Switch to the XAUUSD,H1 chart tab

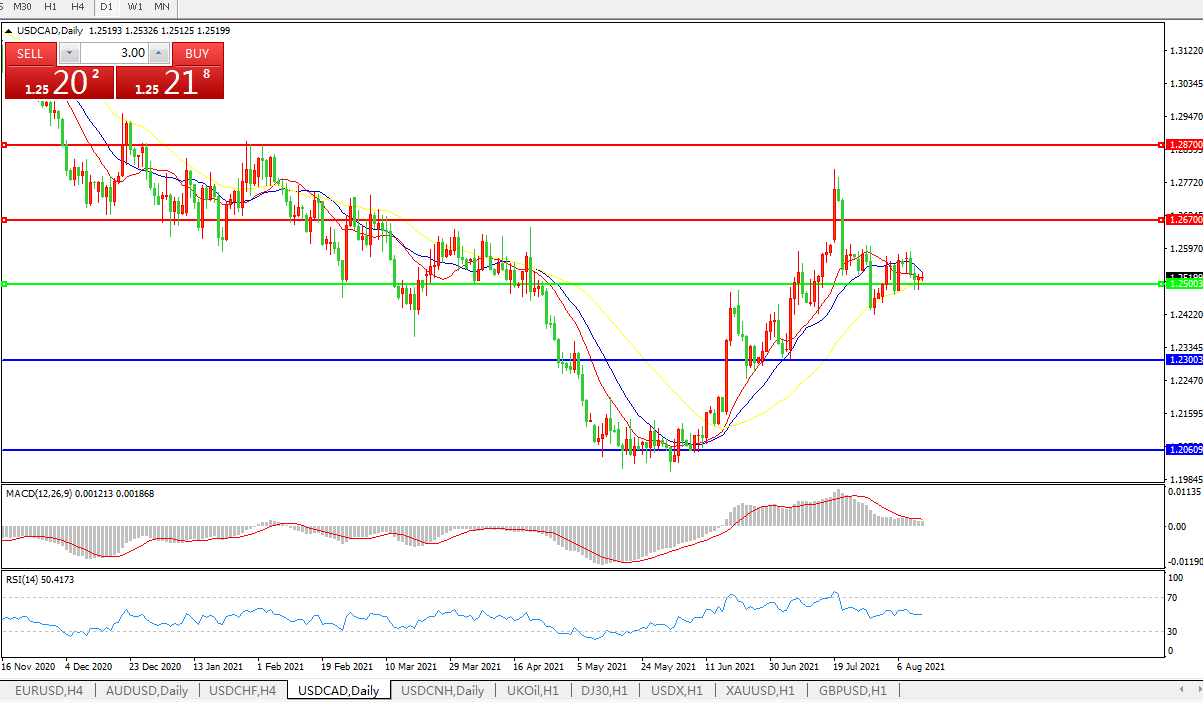pos(760,691)
